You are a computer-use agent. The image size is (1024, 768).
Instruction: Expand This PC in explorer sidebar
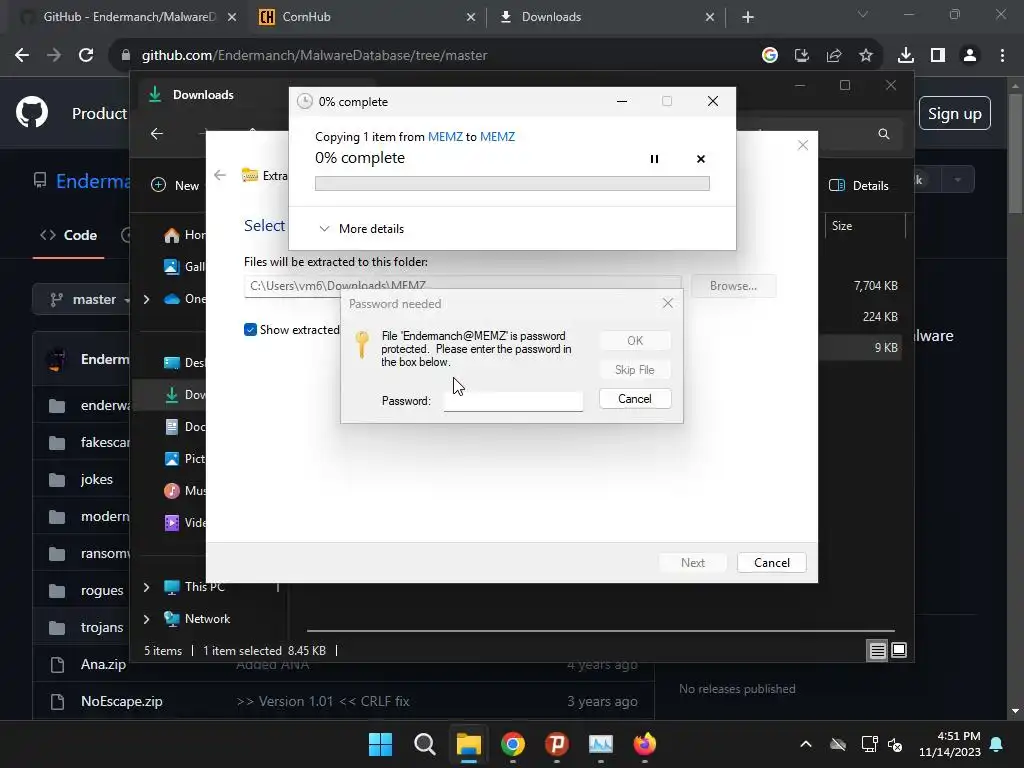[x=146, y=587]
